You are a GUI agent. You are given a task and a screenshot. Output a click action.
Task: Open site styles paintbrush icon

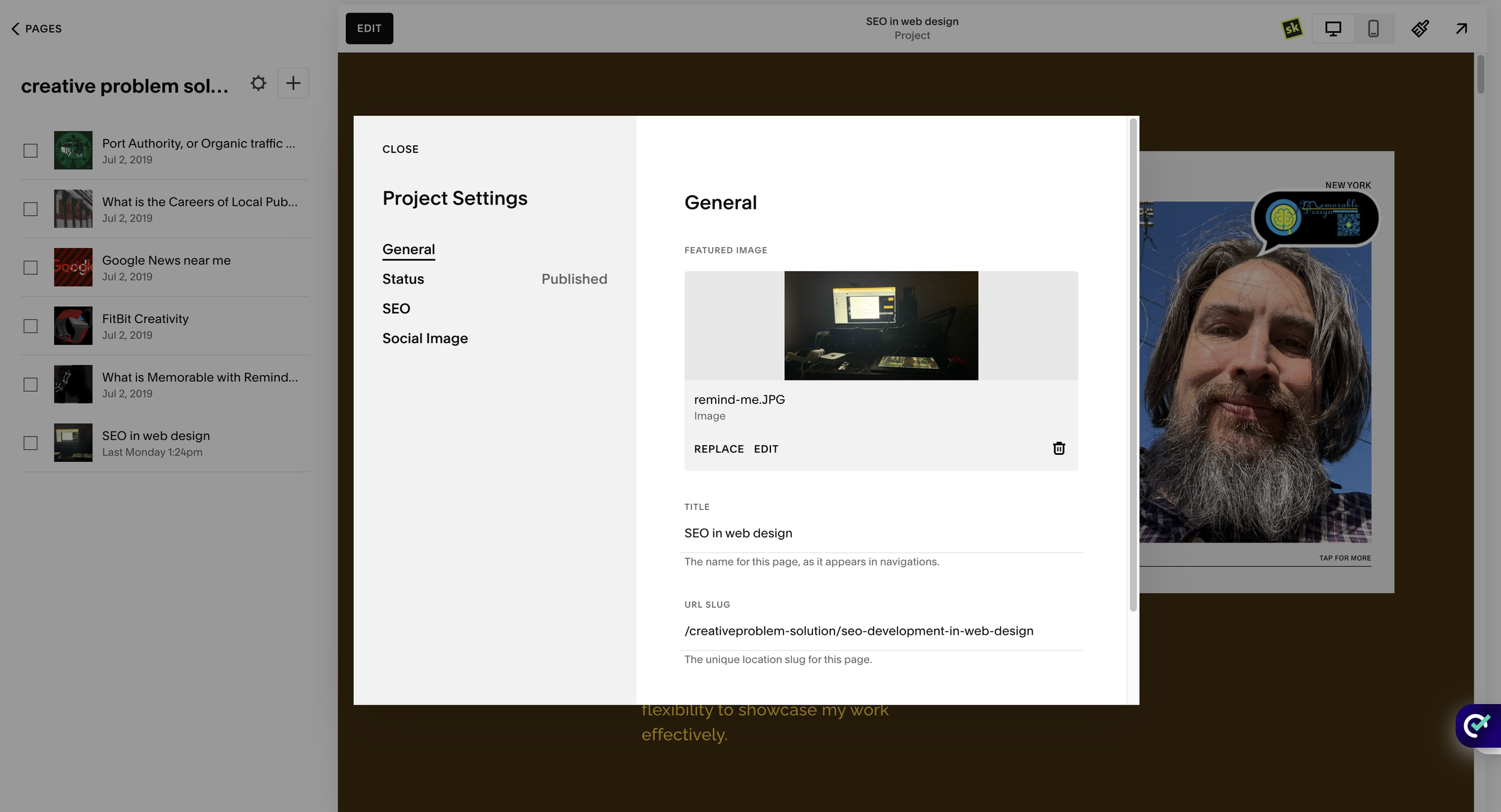[1420, 28]
